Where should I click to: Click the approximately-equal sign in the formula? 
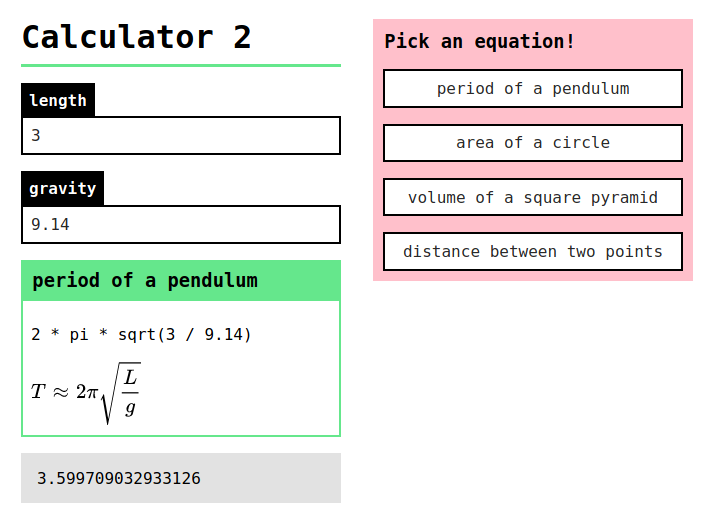tap(60, 392)
